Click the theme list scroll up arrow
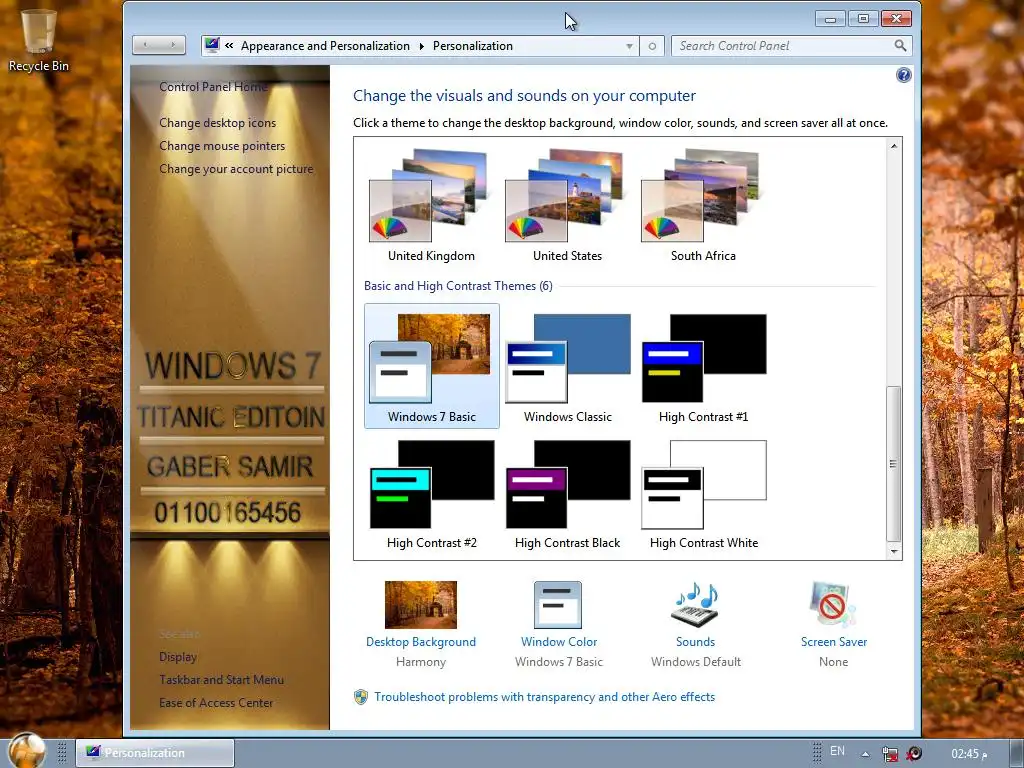This screenshot has width=1024, height=768. click(x=894, y=146)
